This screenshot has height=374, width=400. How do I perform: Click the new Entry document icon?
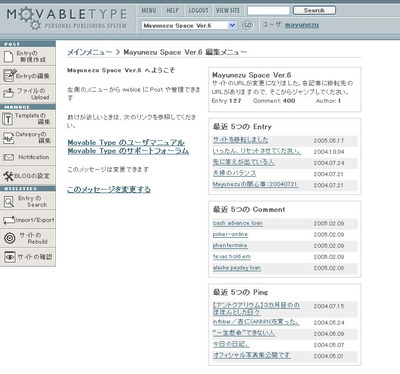point(8,57)
